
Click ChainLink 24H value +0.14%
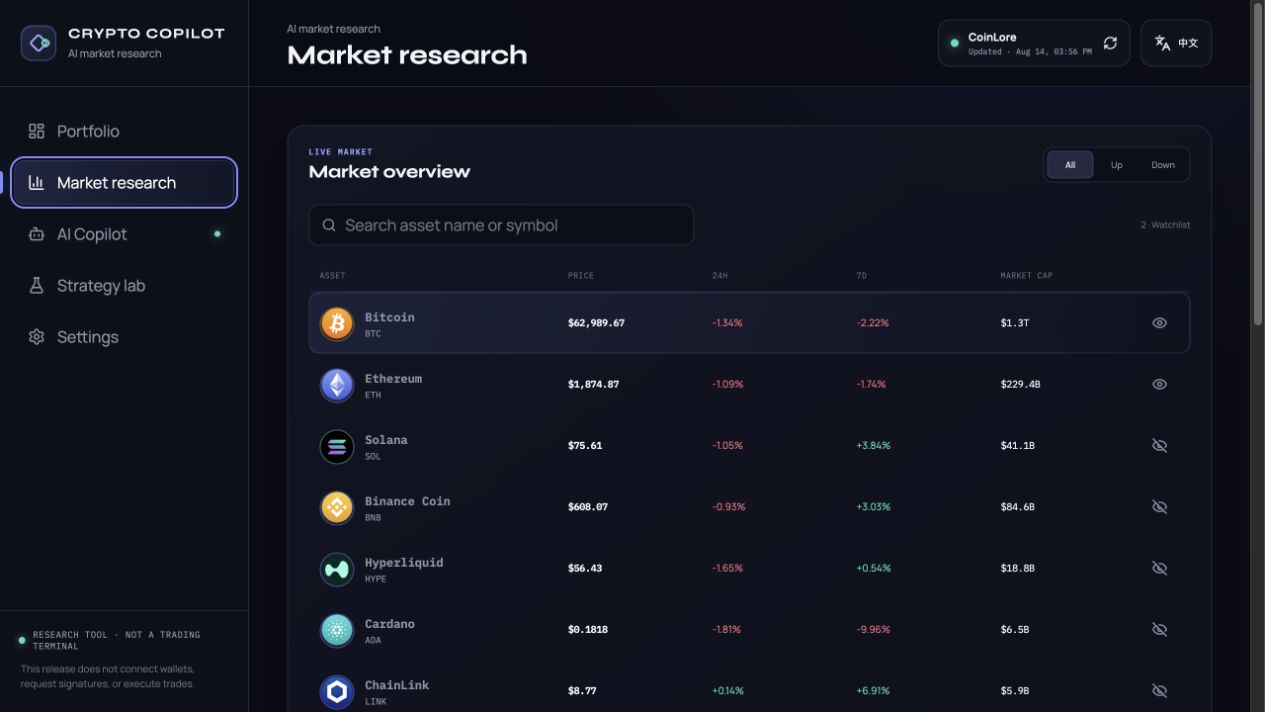(x=727, y=690)
